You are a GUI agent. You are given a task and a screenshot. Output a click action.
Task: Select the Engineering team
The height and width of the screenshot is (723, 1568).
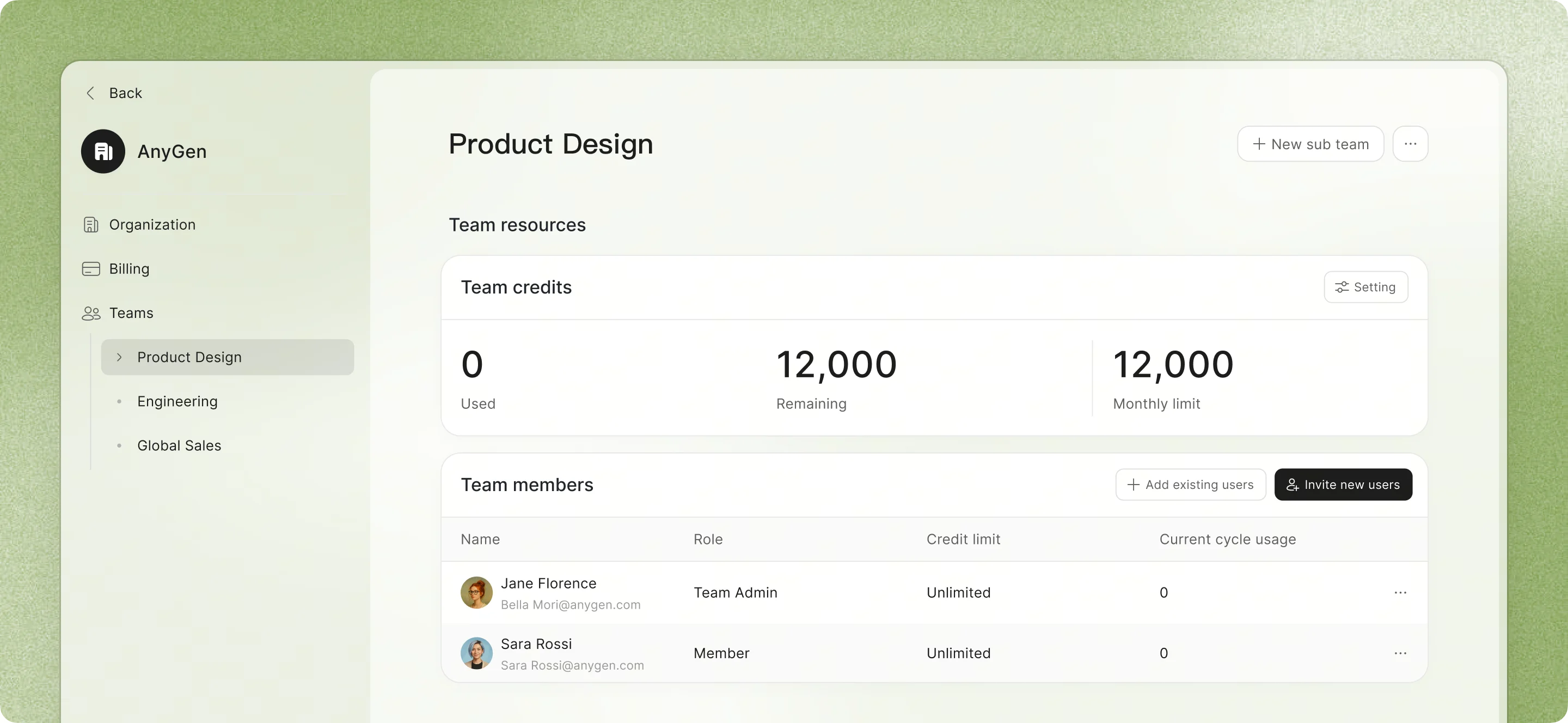177,401
